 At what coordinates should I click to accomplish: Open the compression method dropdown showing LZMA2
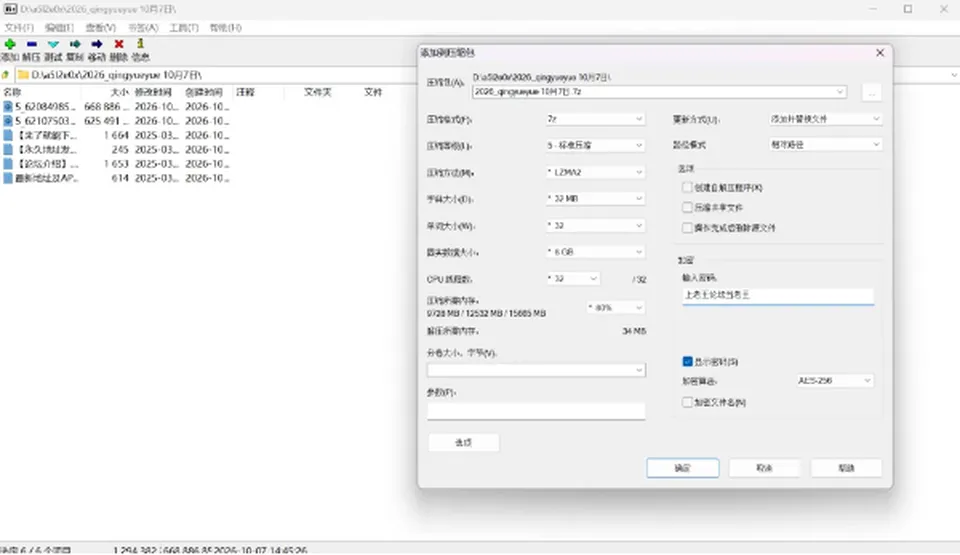click(x=595, y=172)
